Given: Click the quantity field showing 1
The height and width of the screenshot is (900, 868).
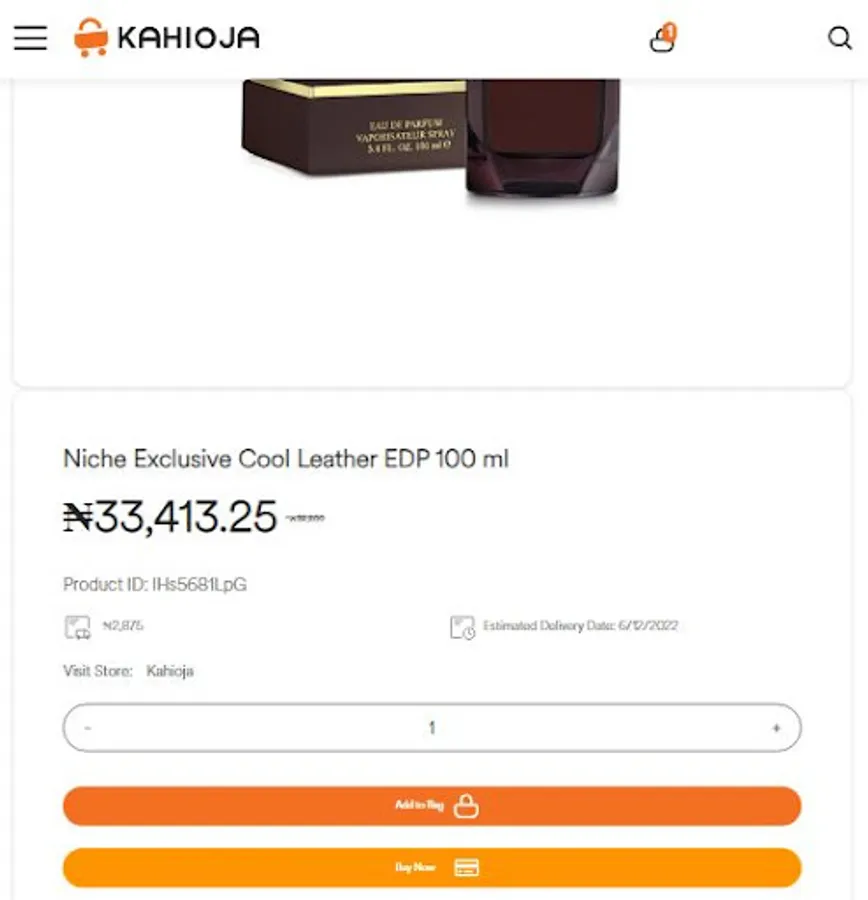Looking at the screenshot, I should click(432, 728).
